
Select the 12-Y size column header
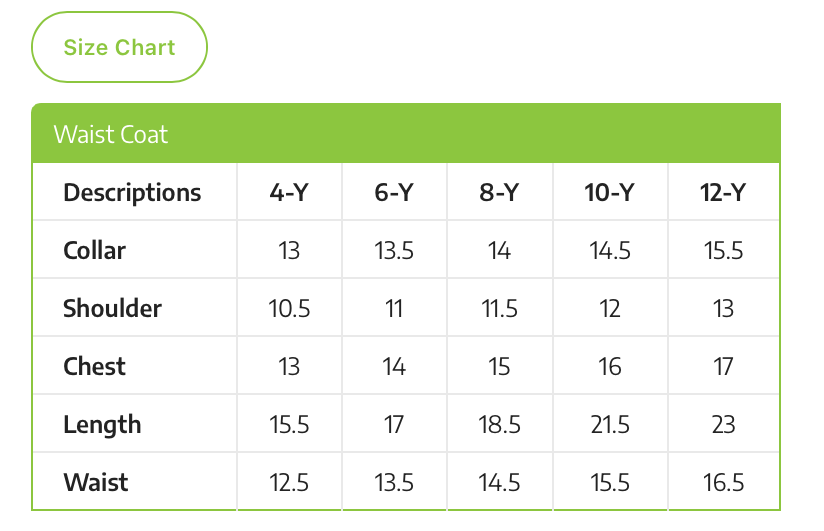pos(723,192)
